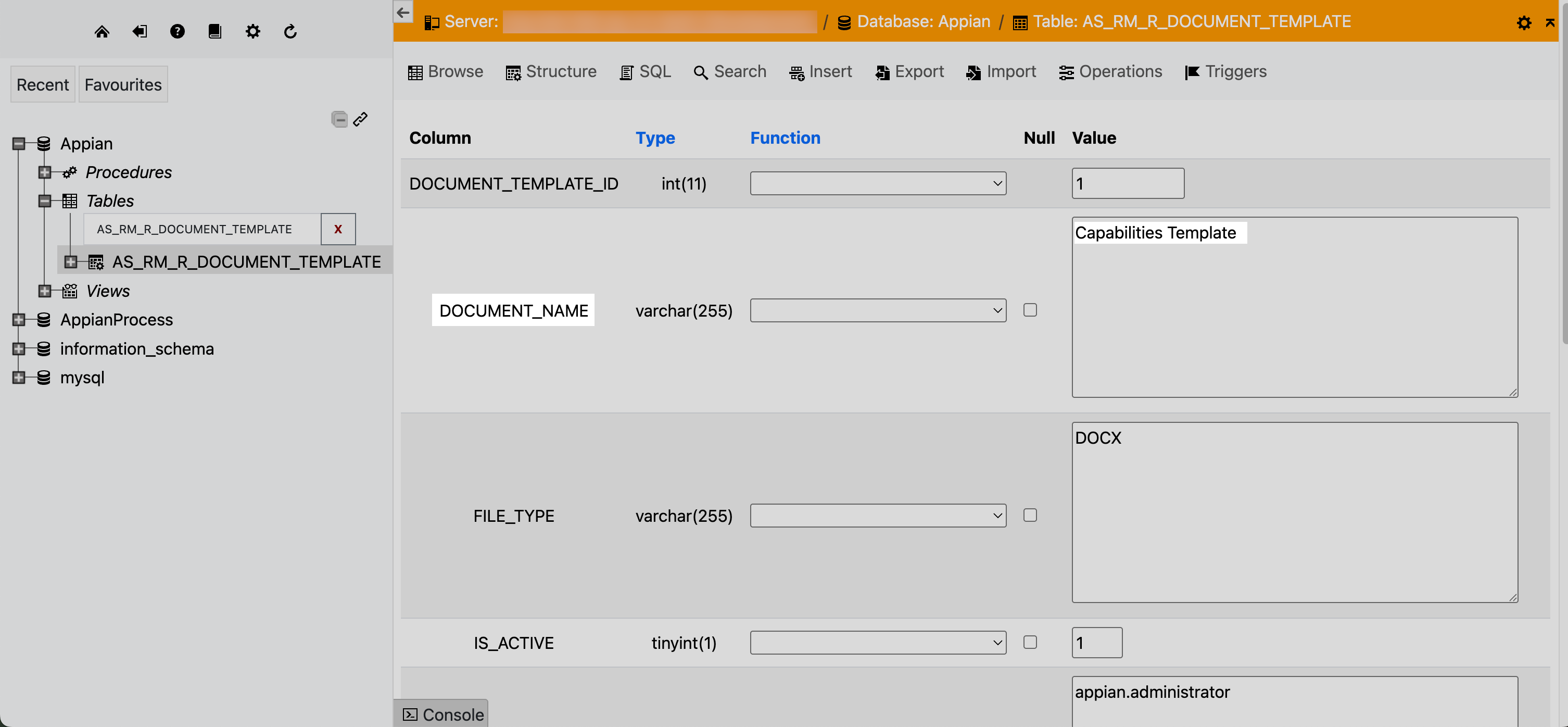
Task: Expand the mysql database node
Action: 19,378
